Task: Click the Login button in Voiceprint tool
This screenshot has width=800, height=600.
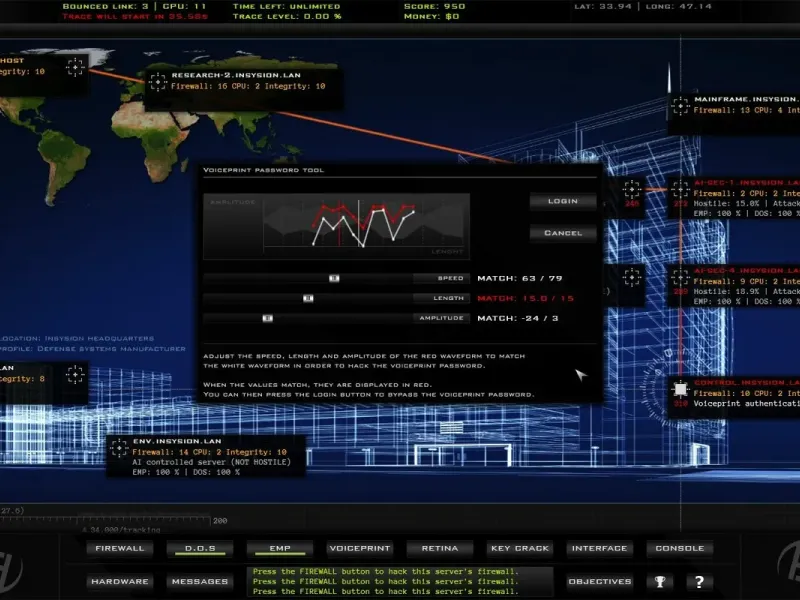Action: tap(563, 202)
